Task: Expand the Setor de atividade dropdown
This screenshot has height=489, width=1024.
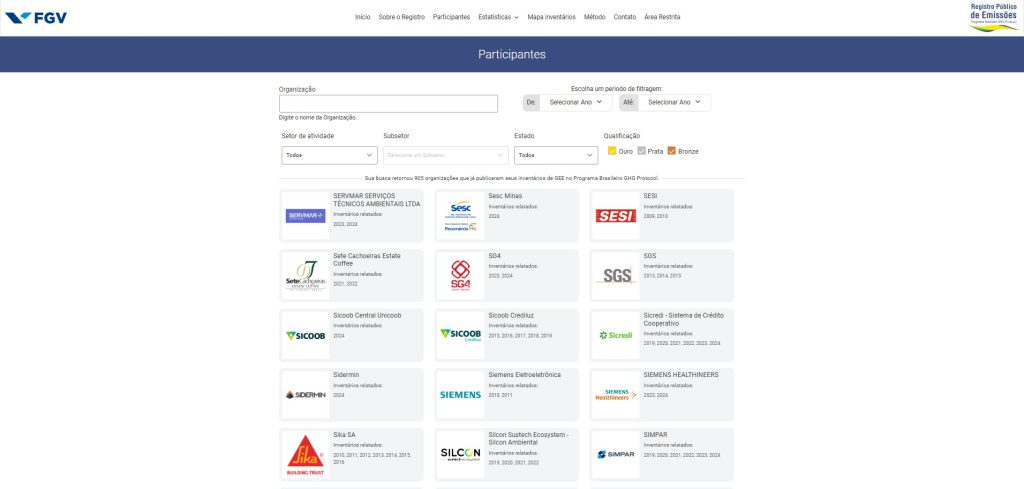Action: (x=329, y=155)
